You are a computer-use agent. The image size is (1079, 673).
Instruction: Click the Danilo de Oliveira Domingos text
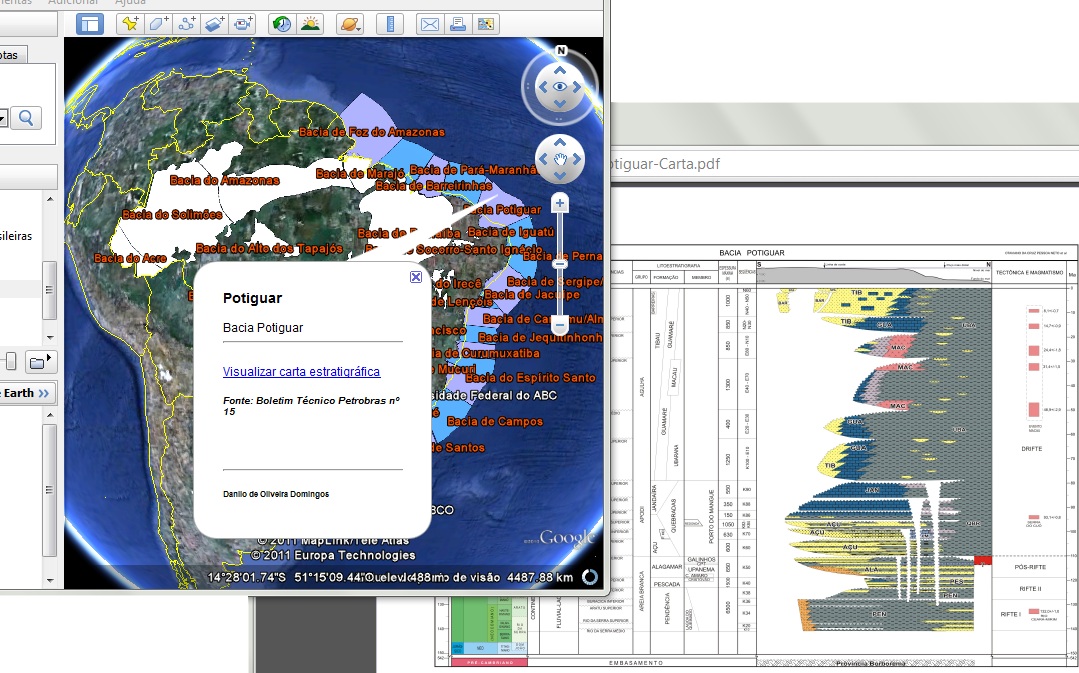point(276,494)
